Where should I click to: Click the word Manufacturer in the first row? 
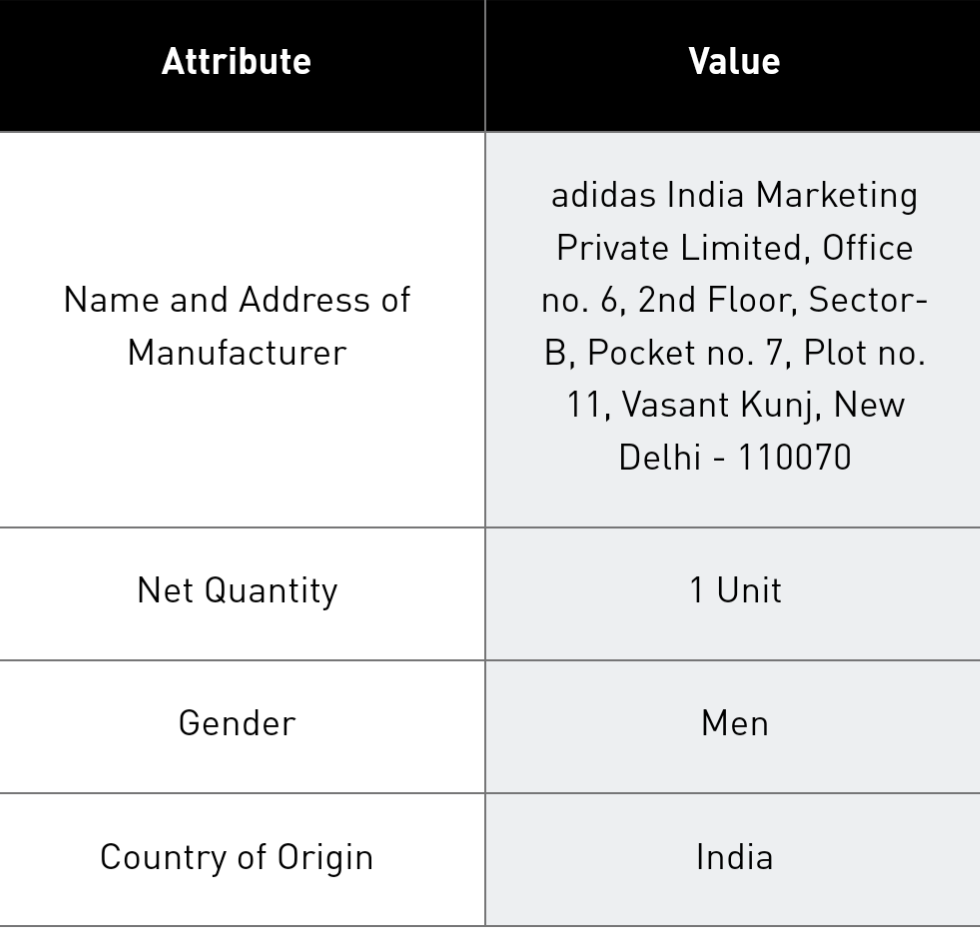(237, 352)
